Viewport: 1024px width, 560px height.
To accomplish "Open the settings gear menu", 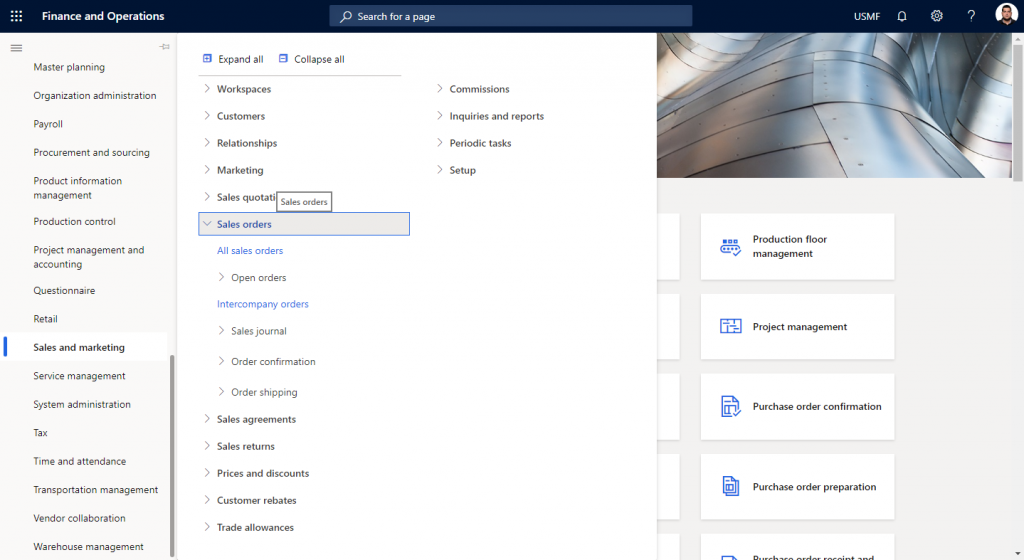I will [936, 16].
